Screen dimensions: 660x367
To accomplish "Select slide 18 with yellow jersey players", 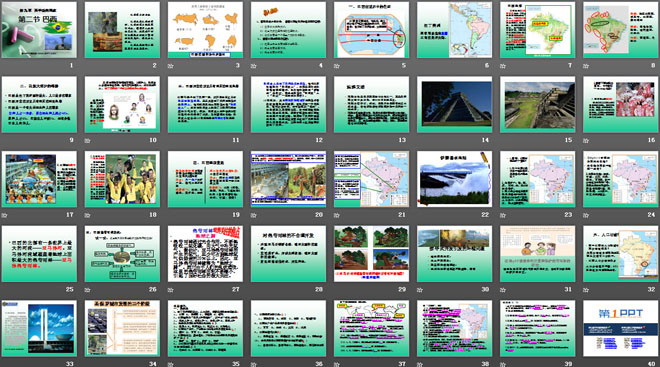I will click(x=122, y=179).
